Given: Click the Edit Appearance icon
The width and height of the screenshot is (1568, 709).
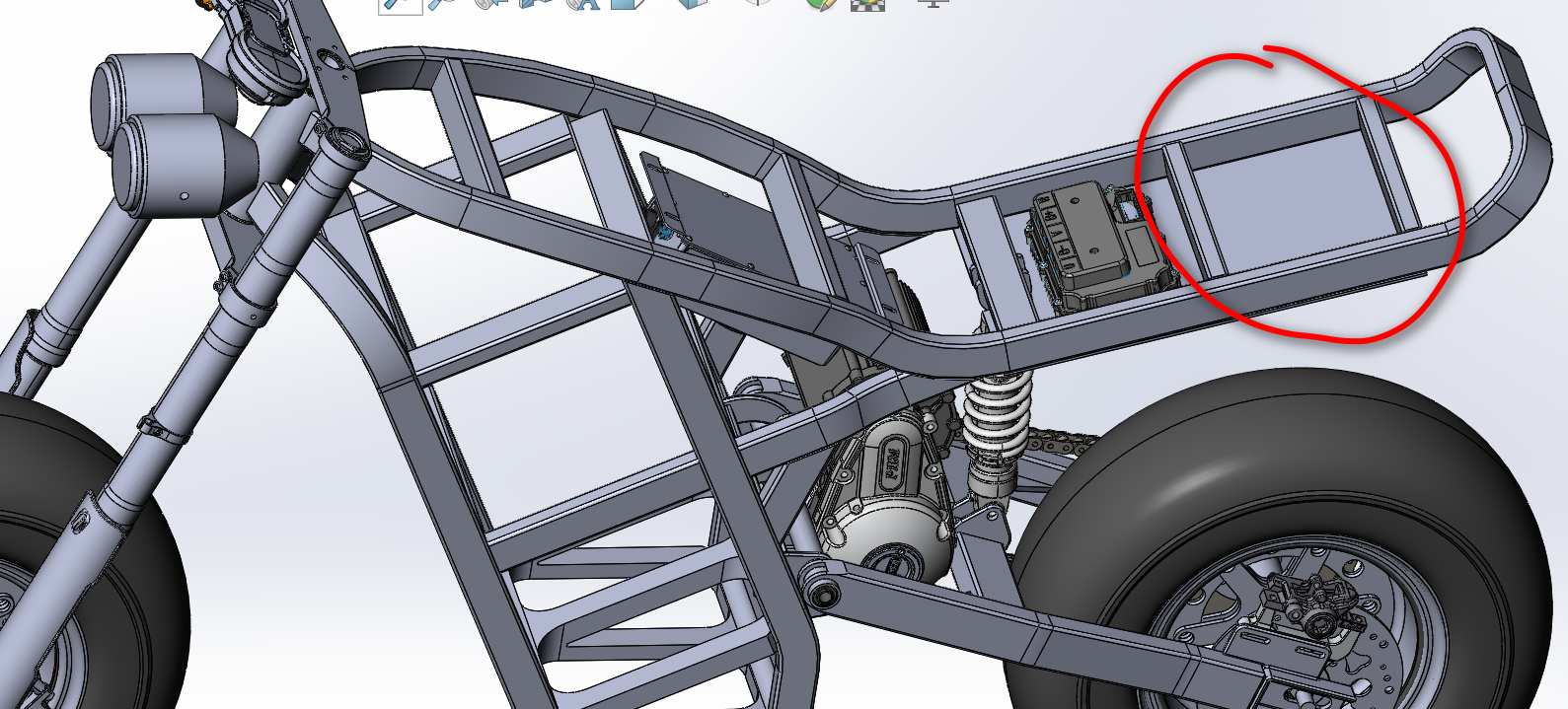Looking at the screenshot, I should click(x=820, y=4).
